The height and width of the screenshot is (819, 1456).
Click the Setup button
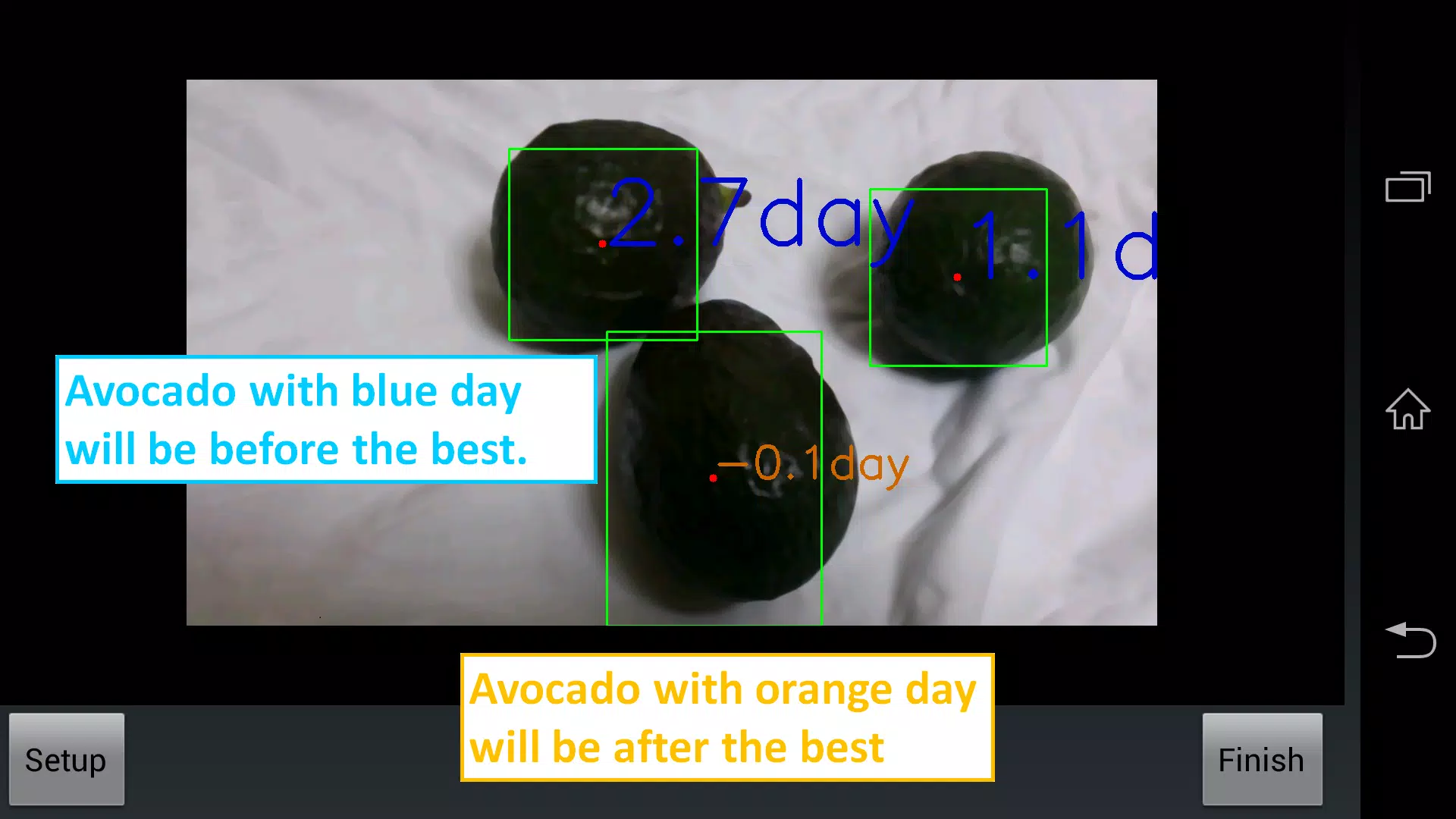(x=66, y=760)
